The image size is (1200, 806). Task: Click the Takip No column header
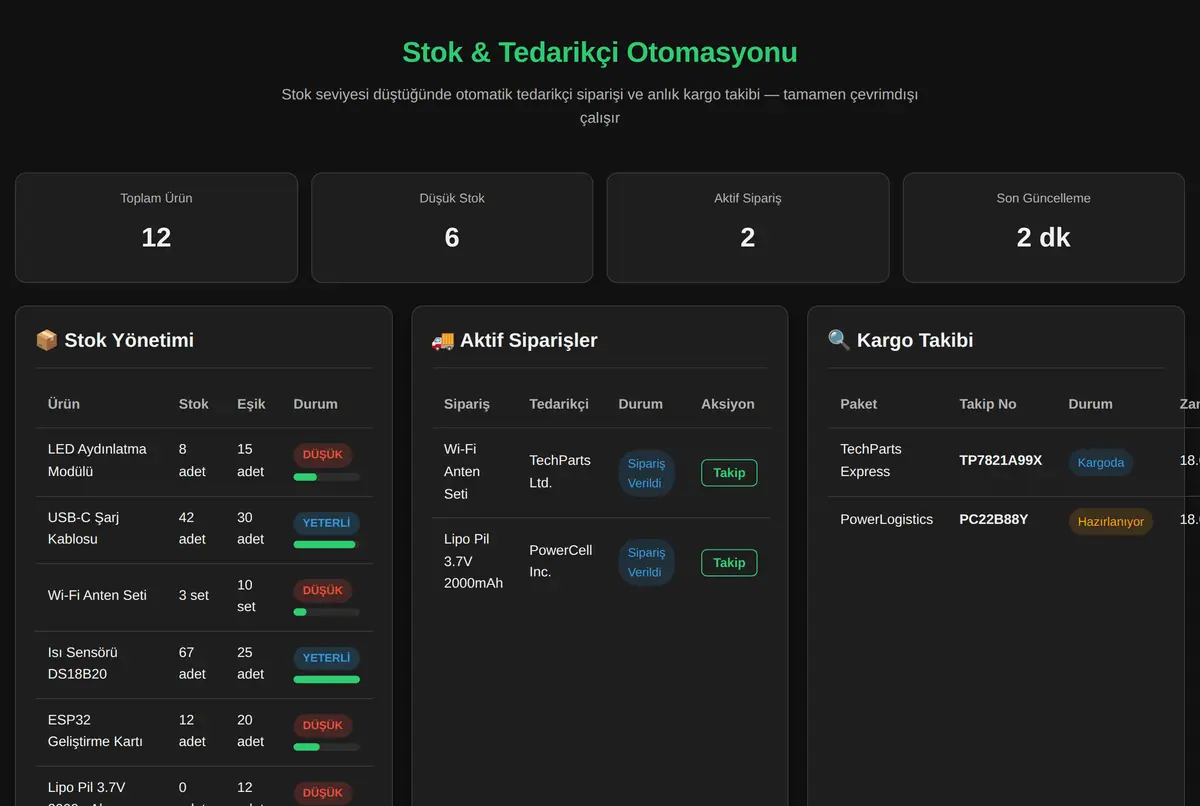click(x=988, y=404)
